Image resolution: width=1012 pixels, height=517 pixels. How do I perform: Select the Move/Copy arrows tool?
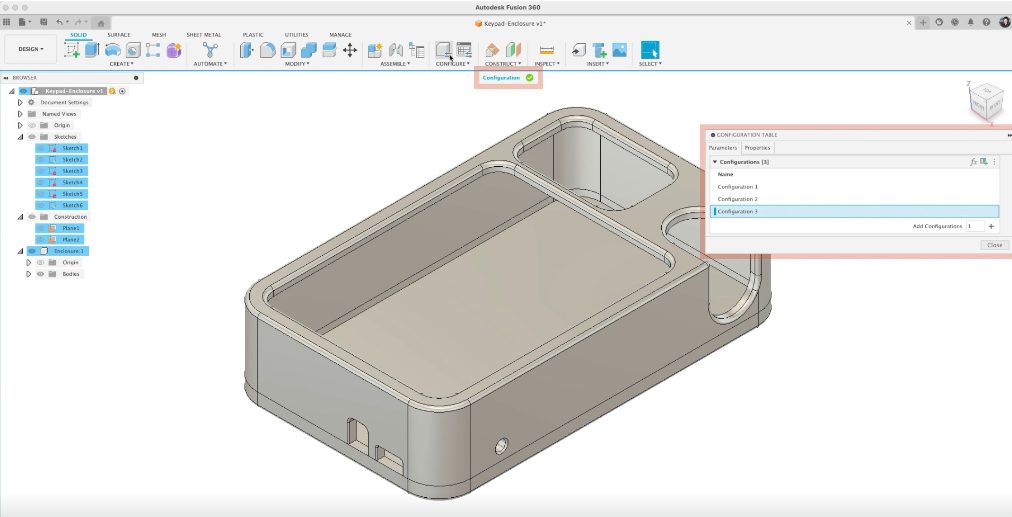tap(350, 49)
